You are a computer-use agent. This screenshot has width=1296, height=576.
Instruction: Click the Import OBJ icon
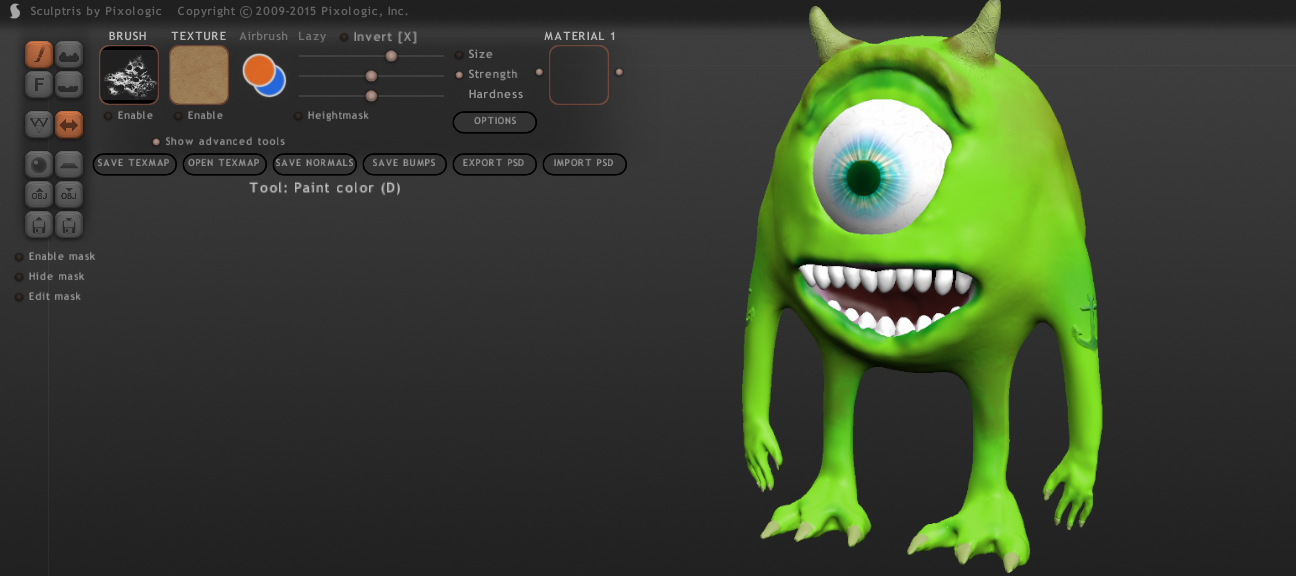tap(39, 194)
